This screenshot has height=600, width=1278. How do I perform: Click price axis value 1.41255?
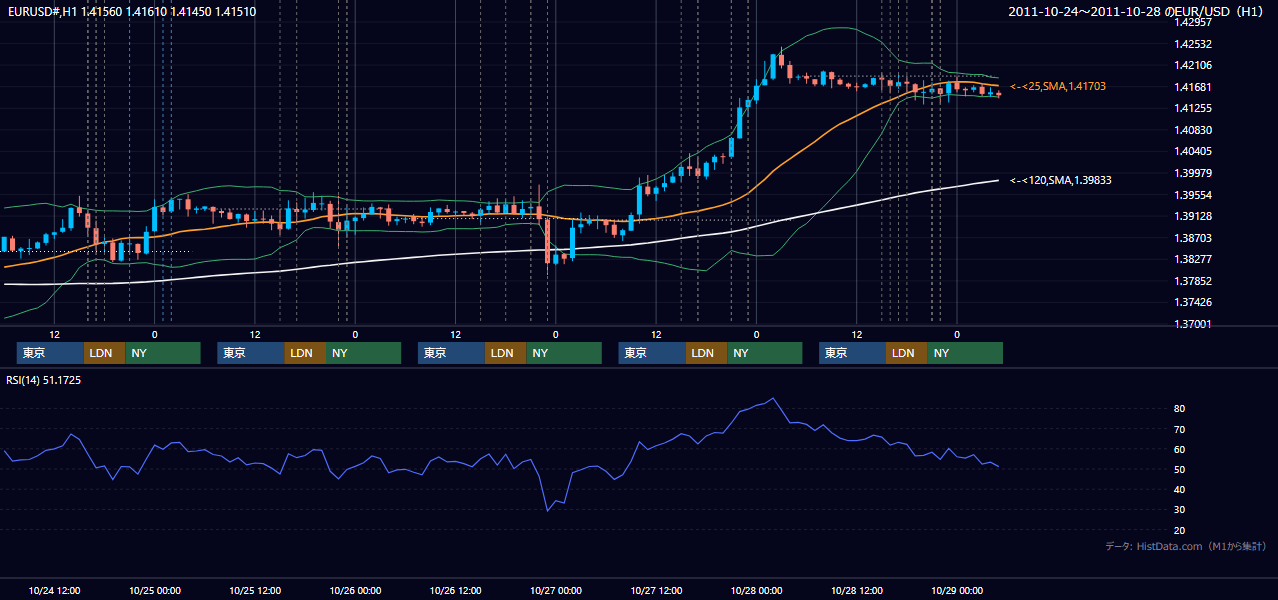point(1193,108)
